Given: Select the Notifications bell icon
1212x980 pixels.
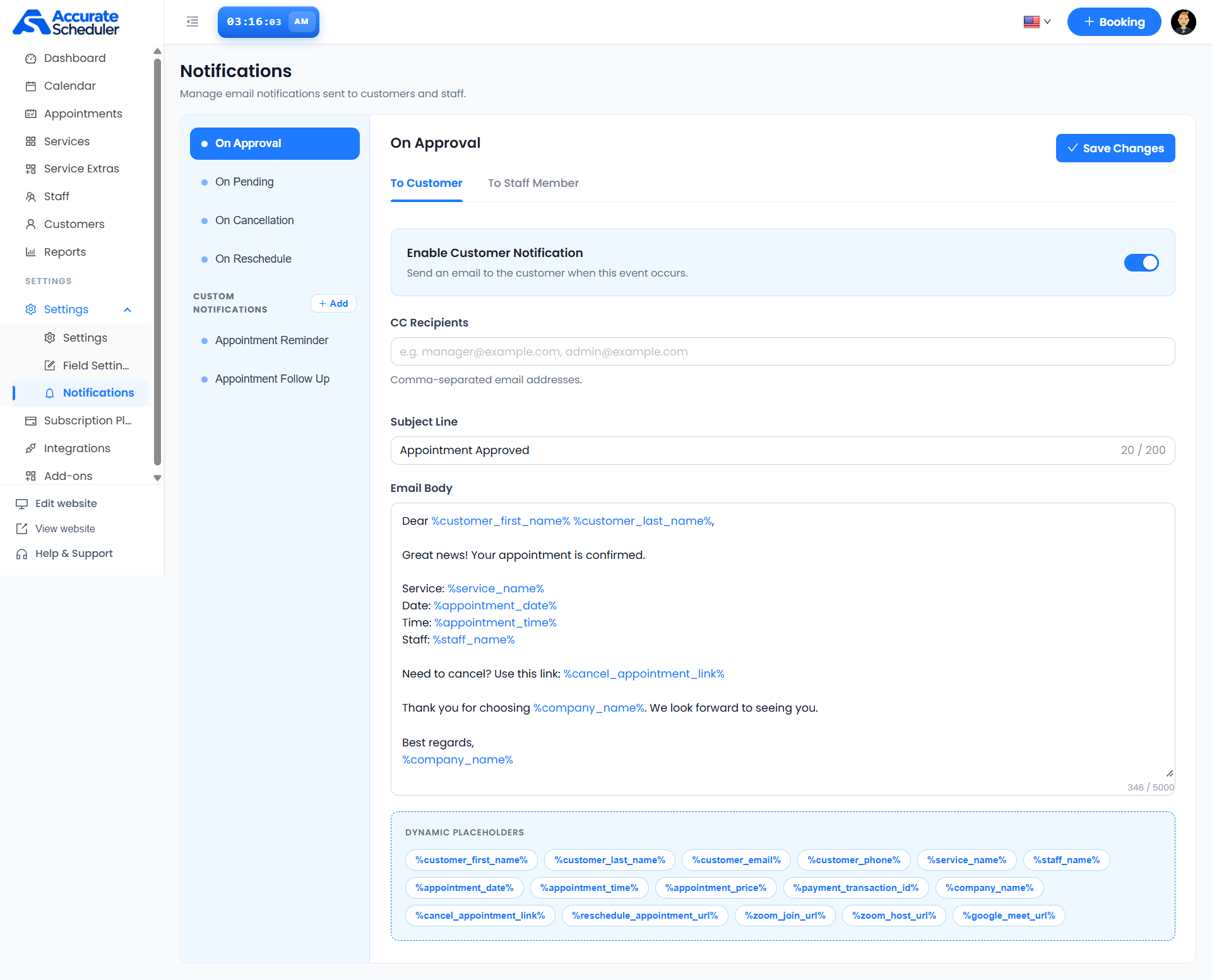Looking at the screenshot, I should point(50,393).
